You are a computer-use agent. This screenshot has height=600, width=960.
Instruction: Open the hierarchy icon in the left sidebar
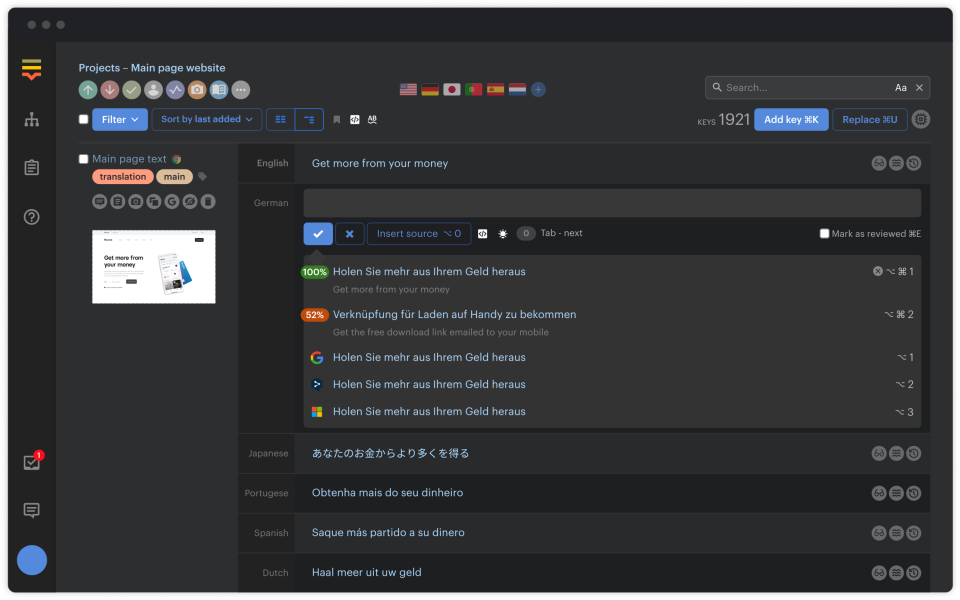tap(32, 119)
